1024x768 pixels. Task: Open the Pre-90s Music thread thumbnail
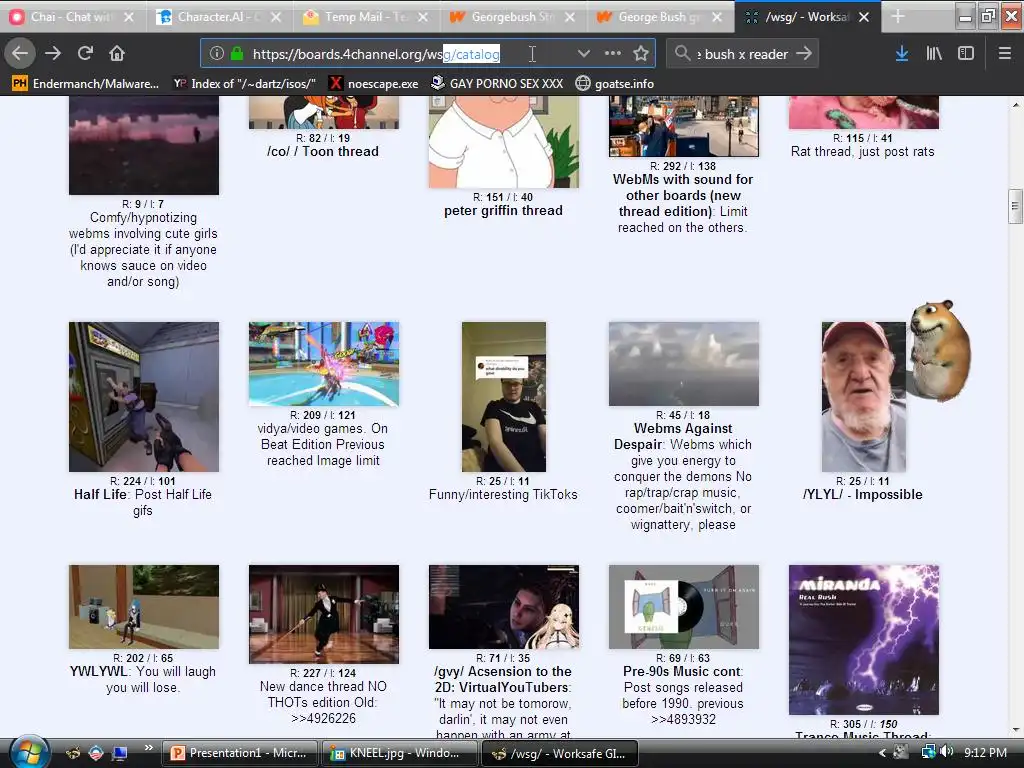[684, 607]
